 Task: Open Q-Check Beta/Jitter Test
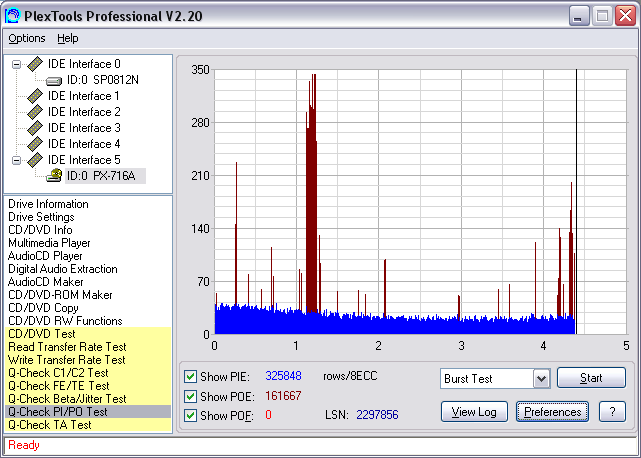[67, 399]
